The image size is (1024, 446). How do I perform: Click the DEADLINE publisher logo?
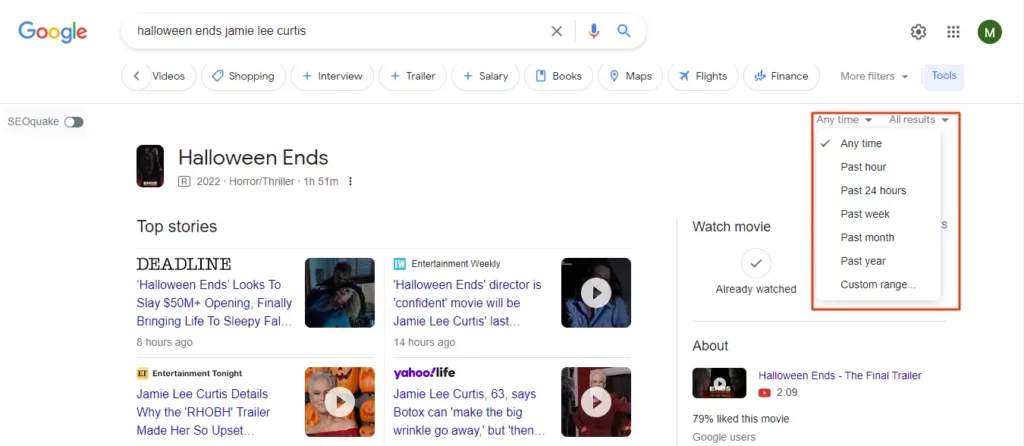click(184, 264)
